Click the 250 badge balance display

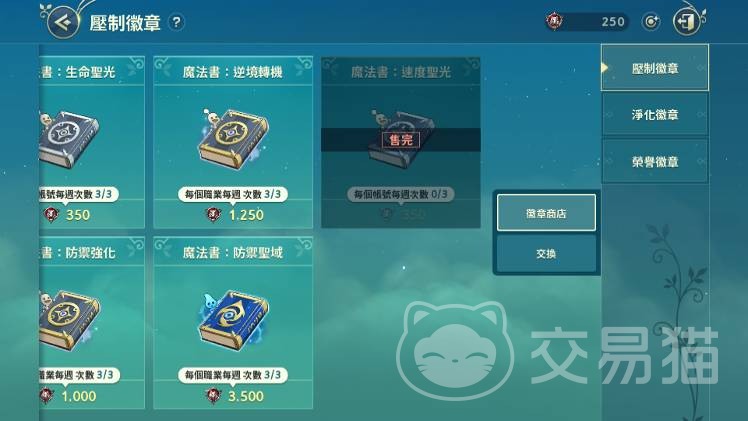coord(587,21)
